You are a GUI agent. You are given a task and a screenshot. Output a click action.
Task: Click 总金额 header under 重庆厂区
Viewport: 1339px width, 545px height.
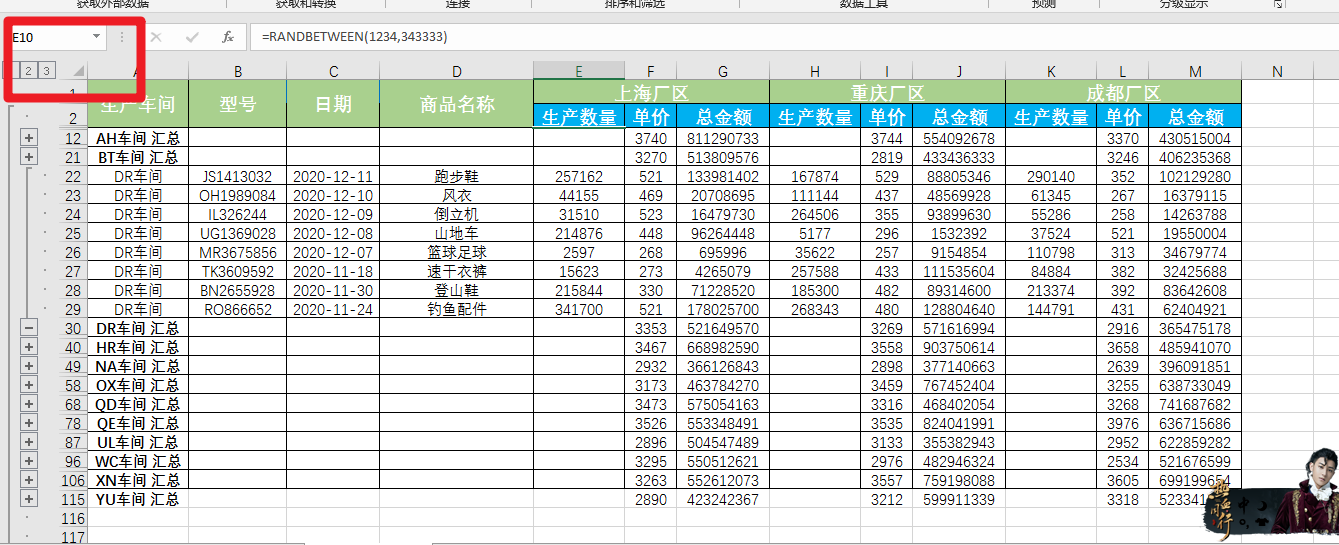click(959, 117)
